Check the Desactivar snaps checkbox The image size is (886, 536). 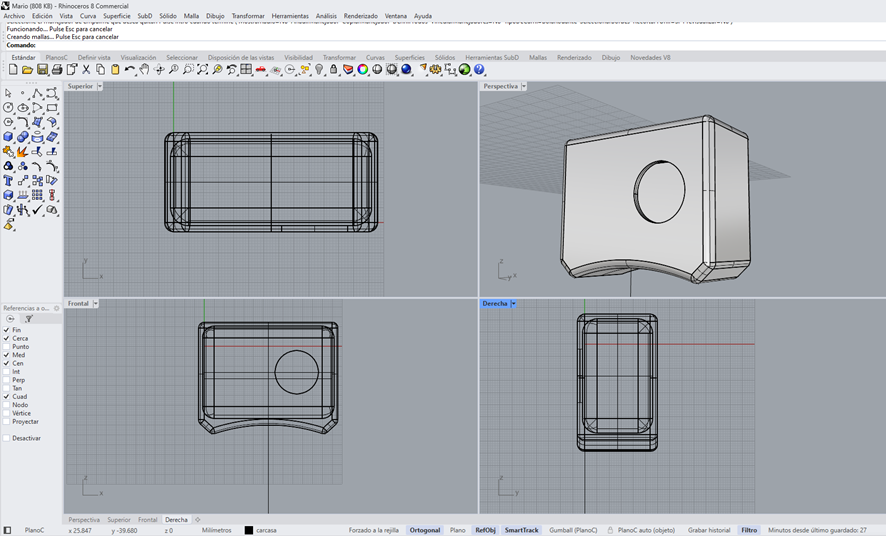[x=7, y=438]
